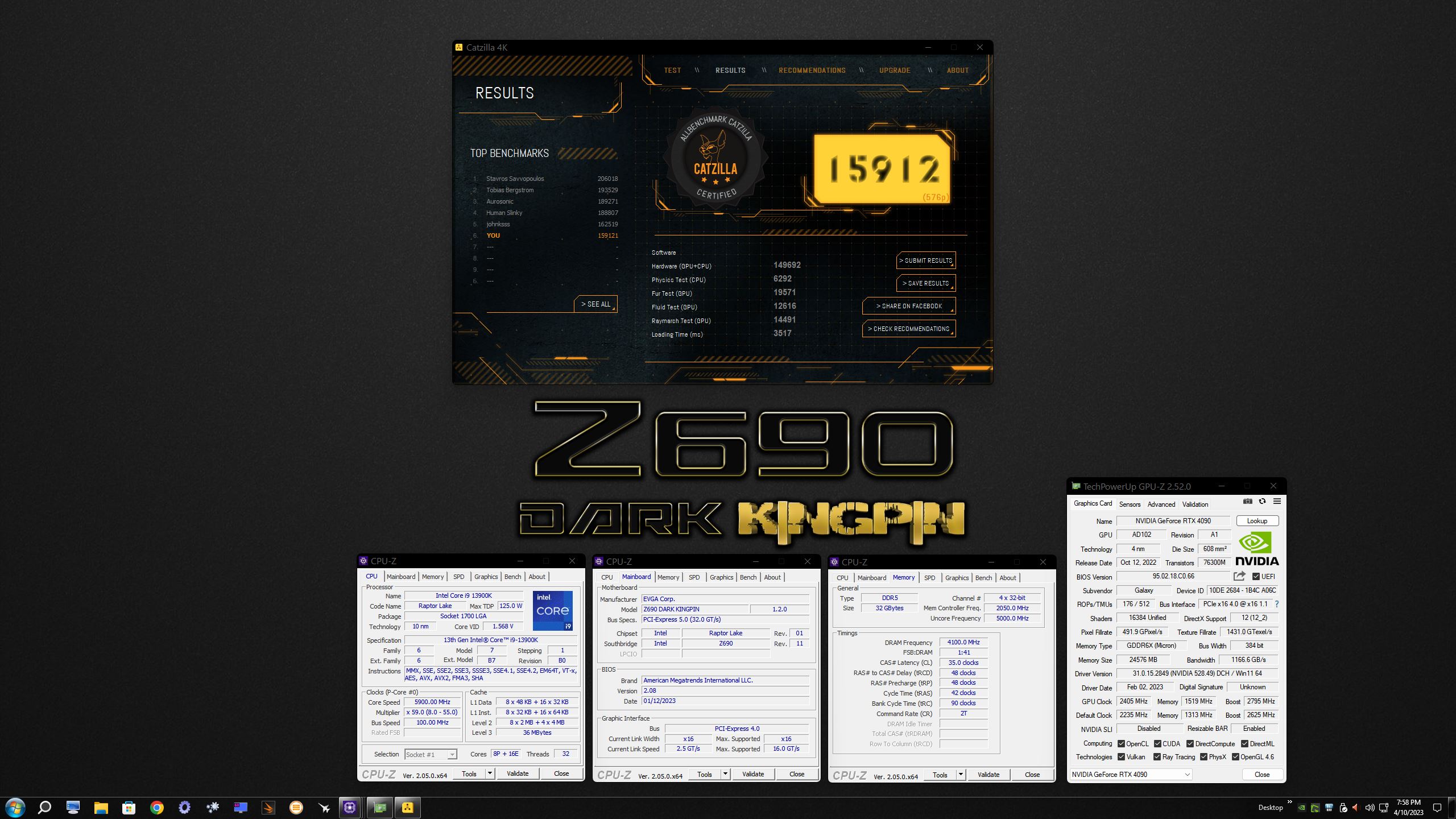Open the SPD tab in the CPU-Z processor window
Image resolution: width=1456 pixels, height=819 pixels.
(x=458, y=577)
